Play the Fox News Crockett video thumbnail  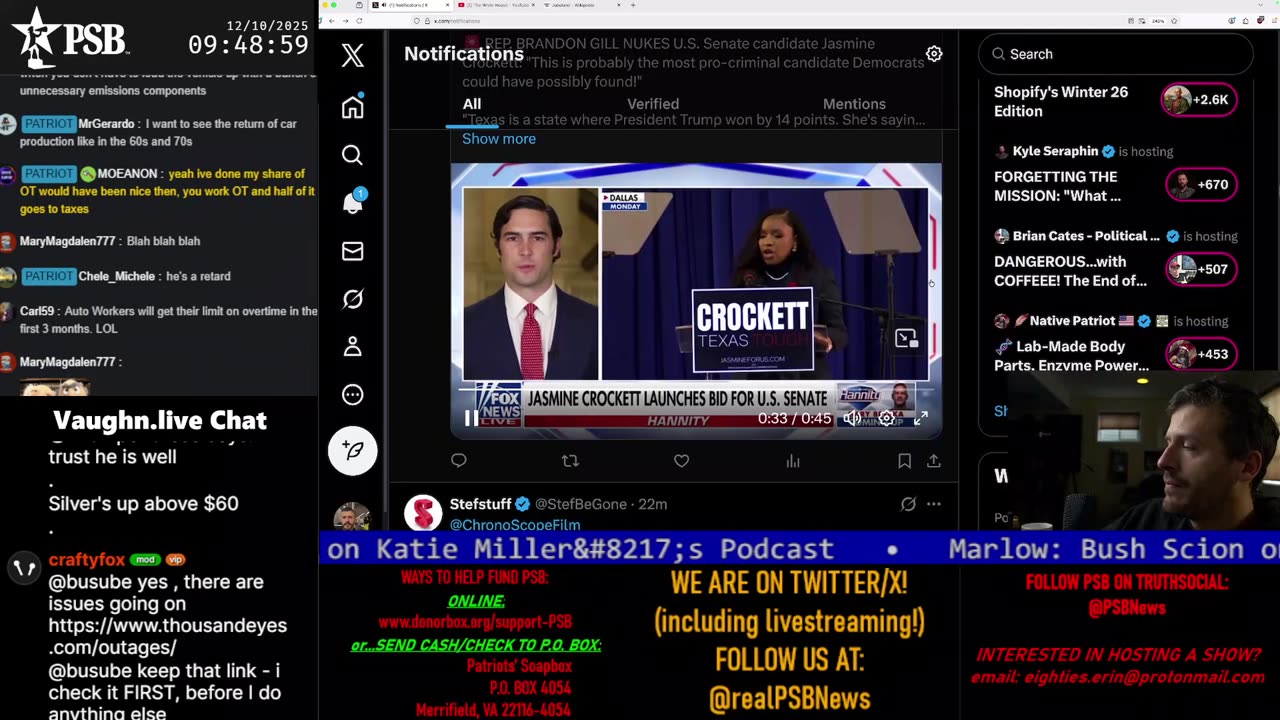[x=696, y=300]
